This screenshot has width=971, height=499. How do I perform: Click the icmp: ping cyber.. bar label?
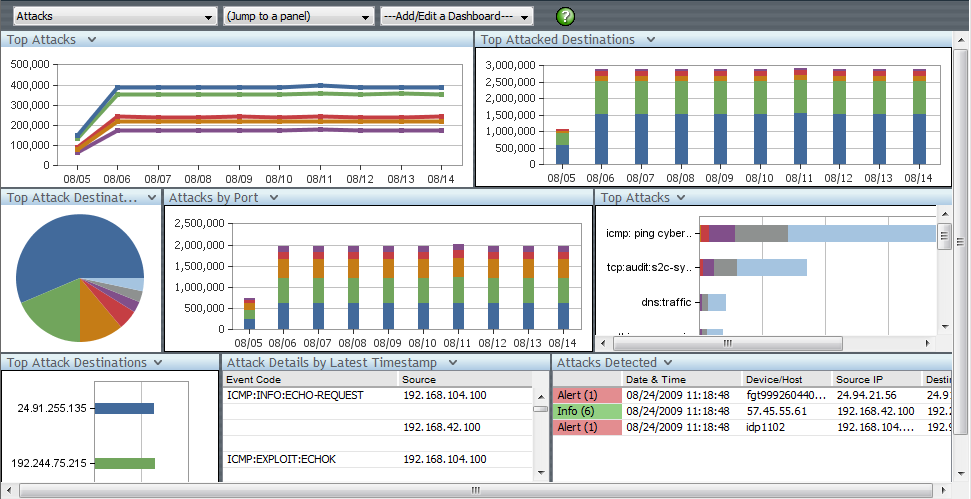[x=649, y=233]
